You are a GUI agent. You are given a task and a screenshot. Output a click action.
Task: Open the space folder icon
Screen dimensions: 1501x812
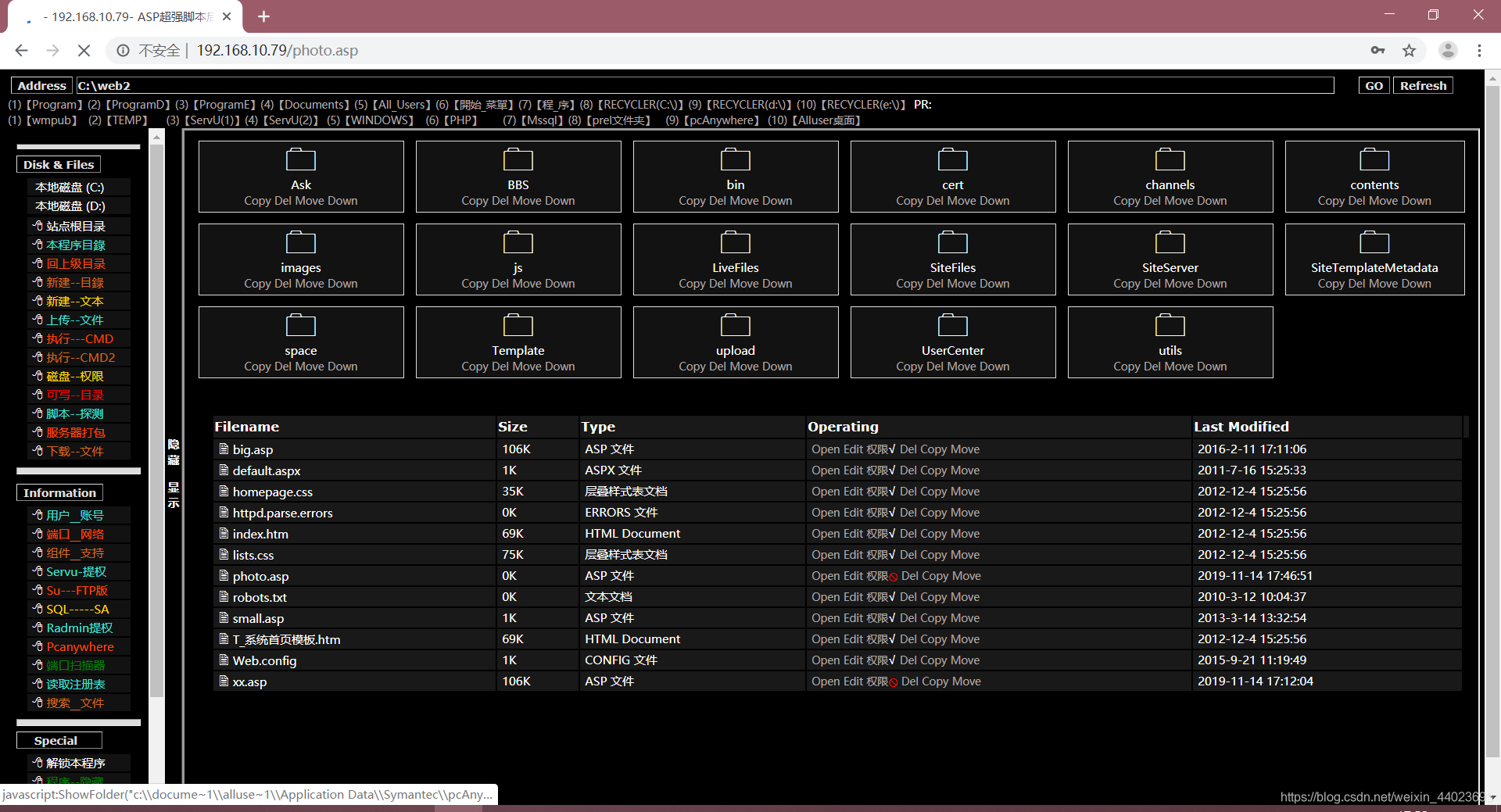pyautogui.click(x=301, y=326)
